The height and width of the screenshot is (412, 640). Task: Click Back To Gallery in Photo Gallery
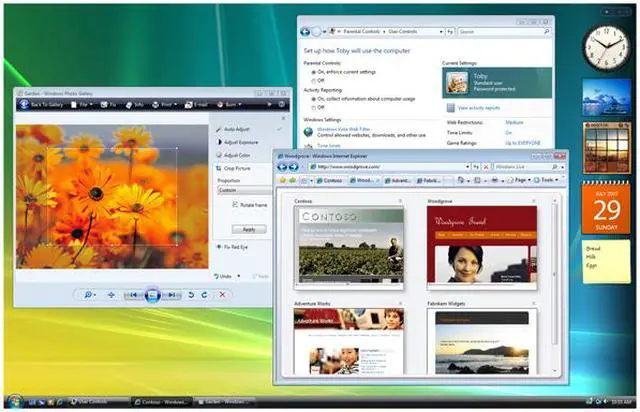click(47, 103)
